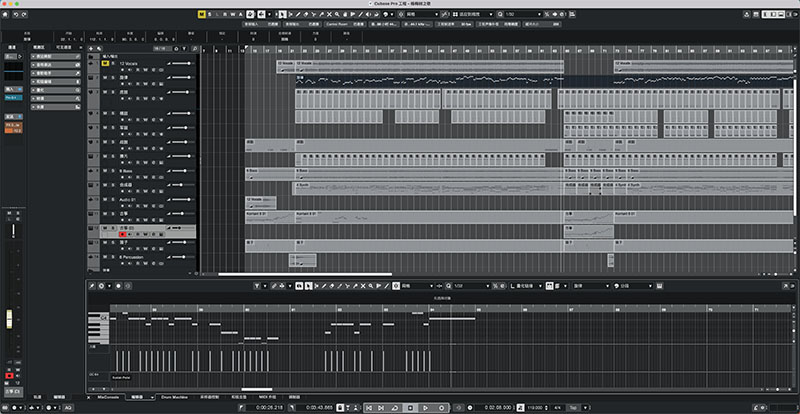Toggle the global Solo (S) button
Screen dimensions: 800x414
click(x=209, y=14)
